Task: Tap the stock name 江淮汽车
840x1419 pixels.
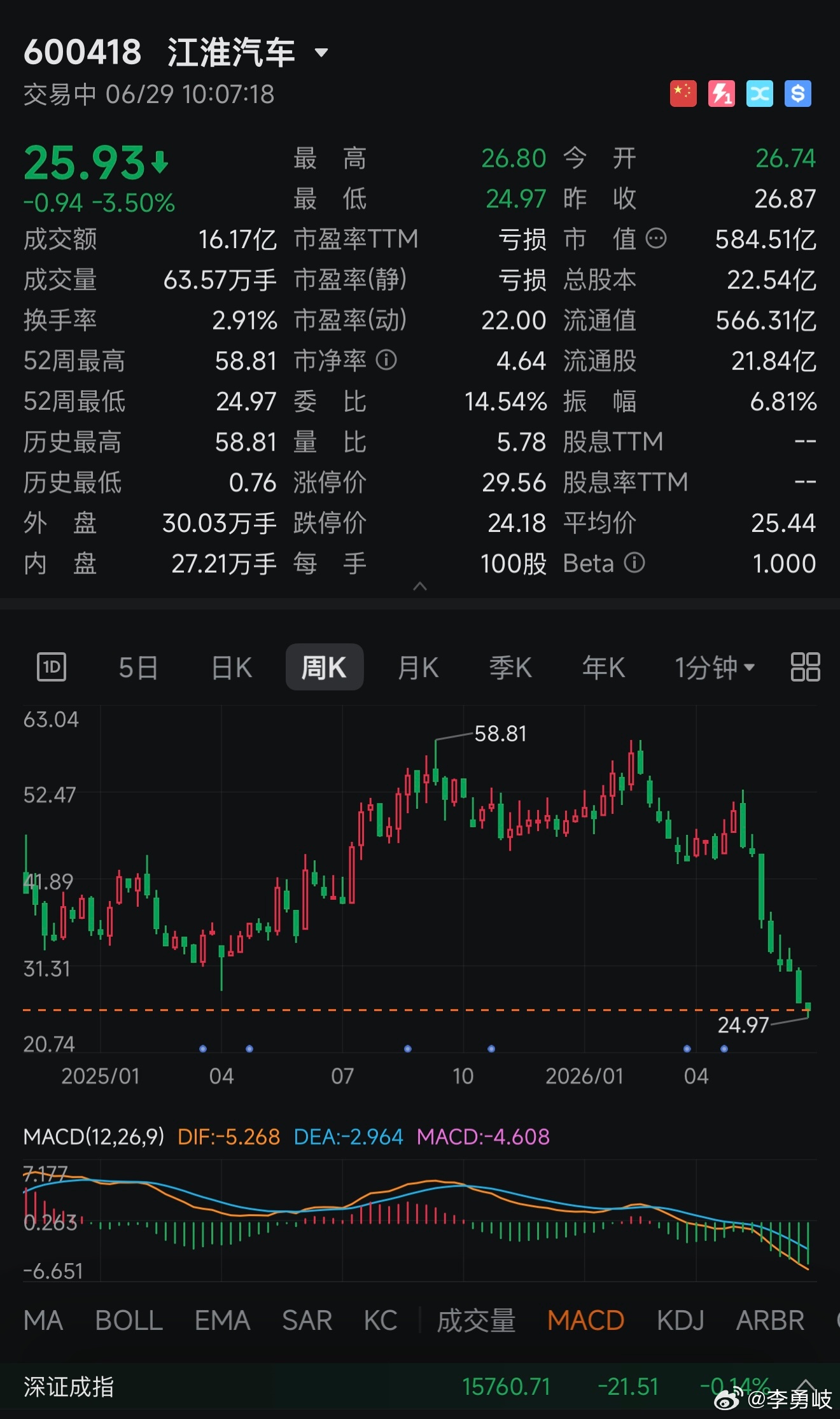Action: pos(232,52)
